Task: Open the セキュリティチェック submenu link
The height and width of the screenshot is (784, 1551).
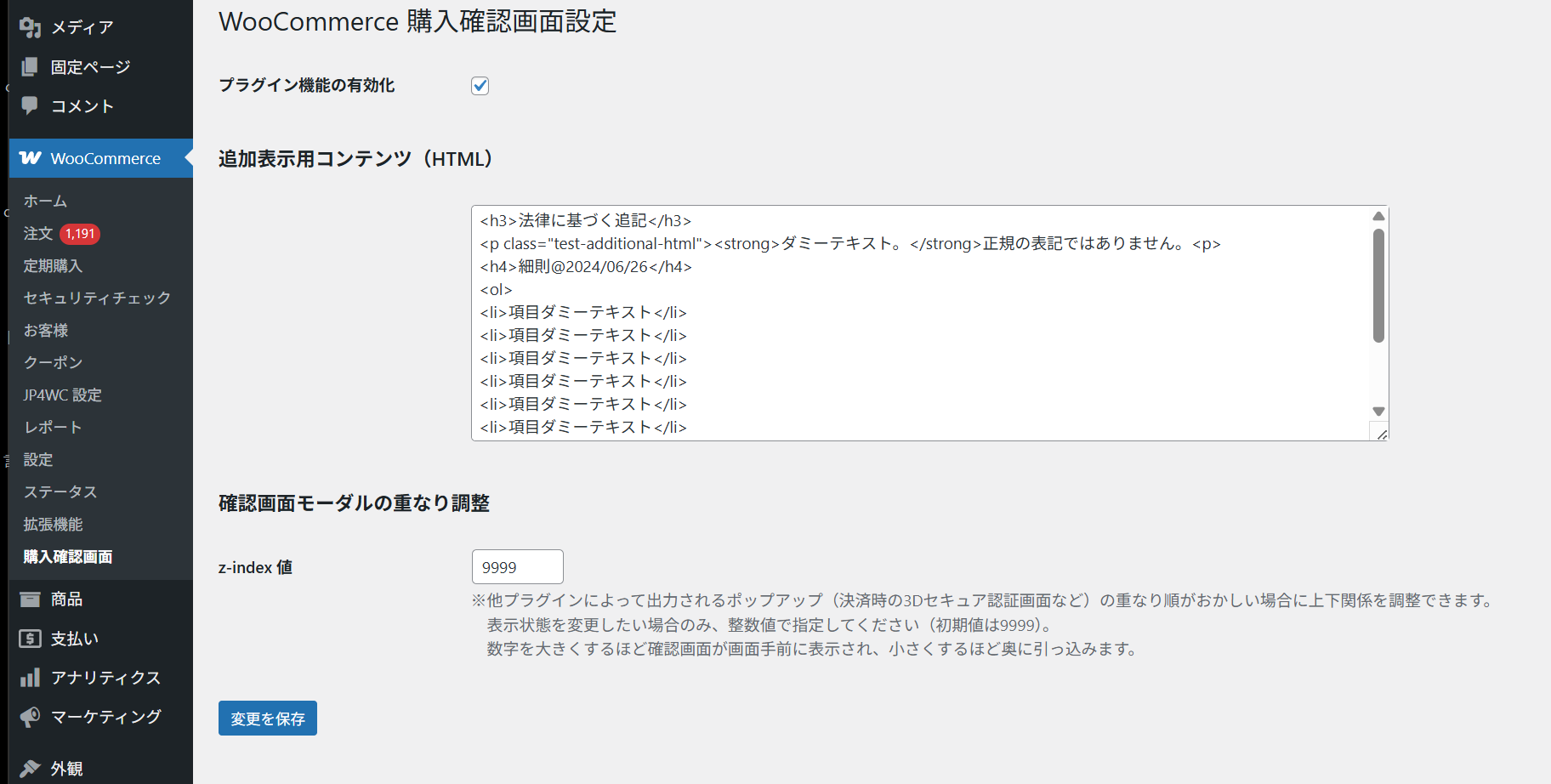Action: click(97, 298)
